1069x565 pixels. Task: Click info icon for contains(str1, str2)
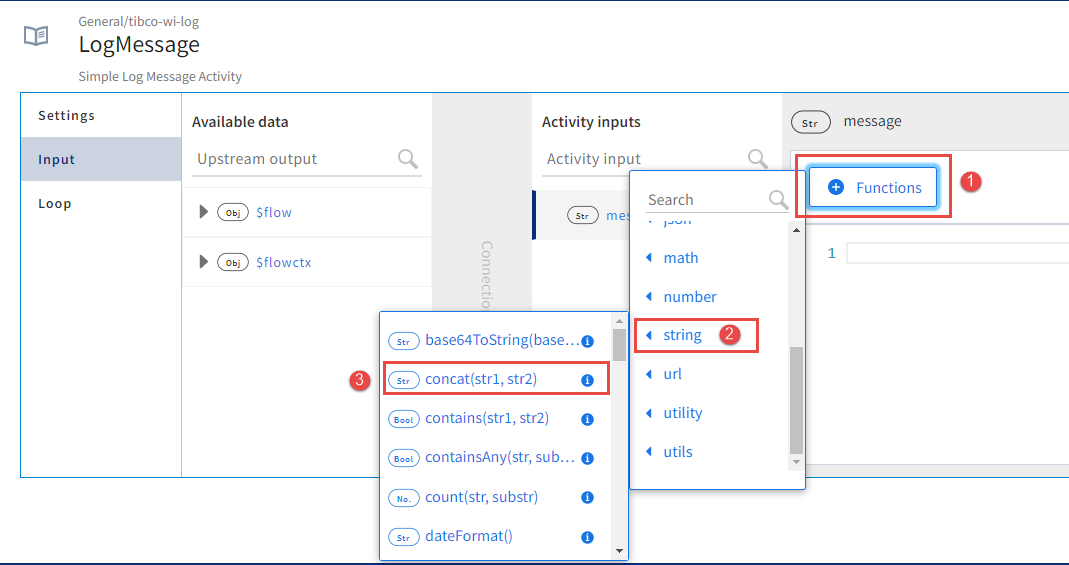(588, 419)
